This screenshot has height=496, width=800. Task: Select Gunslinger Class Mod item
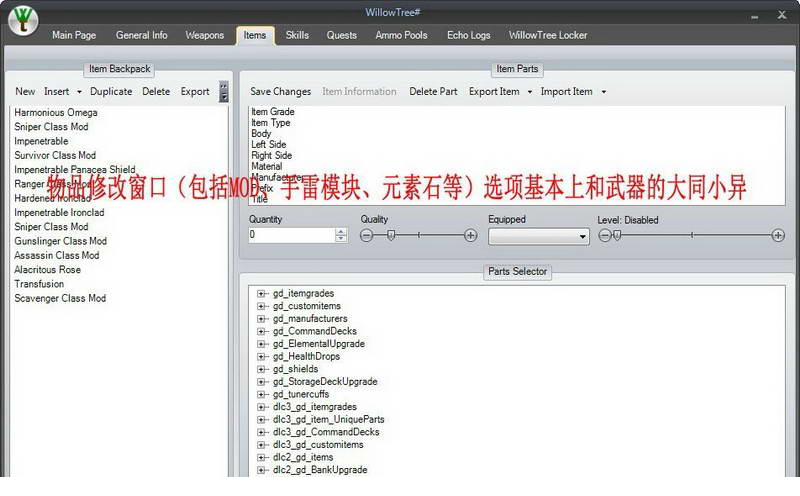[60, 241]
